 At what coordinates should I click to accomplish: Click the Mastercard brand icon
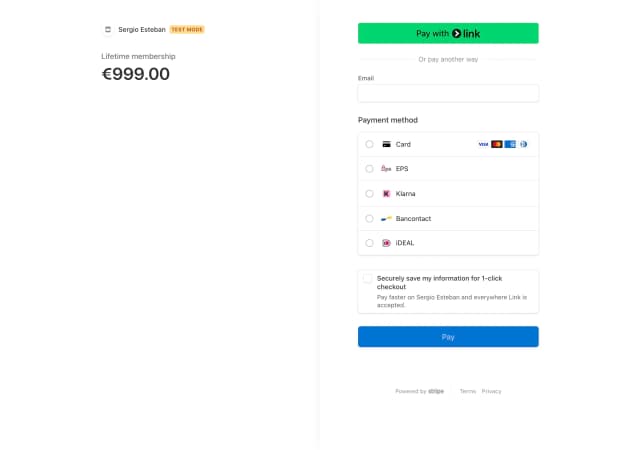(x=497, y=144)
